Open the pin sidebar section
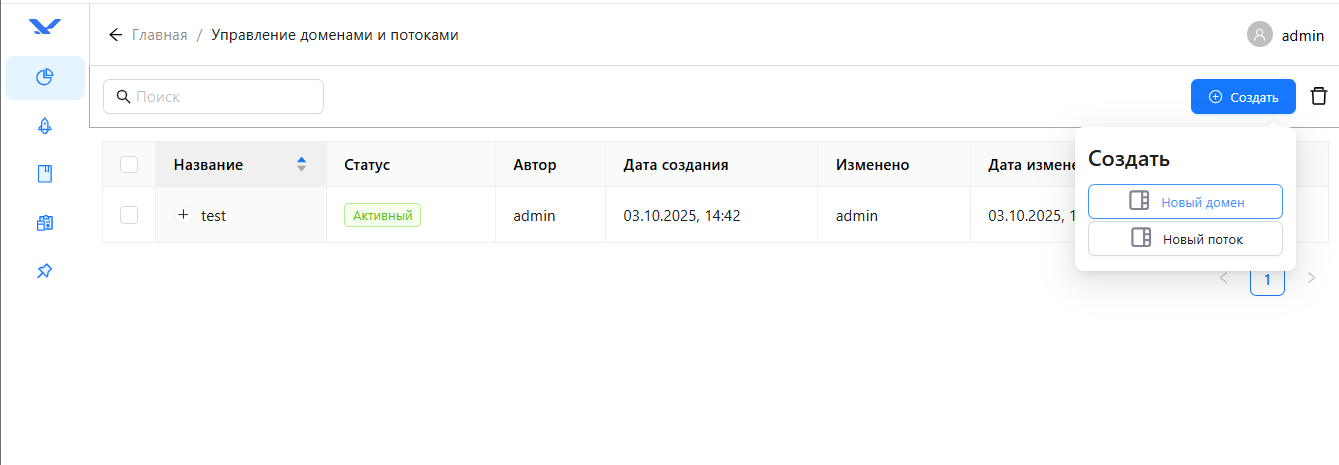The width and height of the screenshot is (1339, 465). [45, 271]
